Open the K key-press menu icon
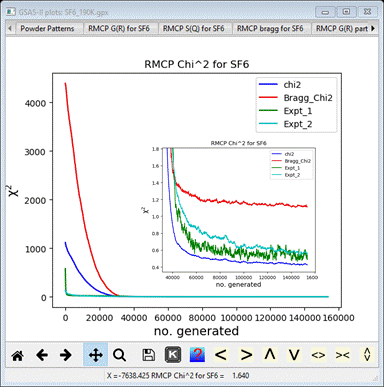This screenshot has width=384, height=387. tap(173, 354)
